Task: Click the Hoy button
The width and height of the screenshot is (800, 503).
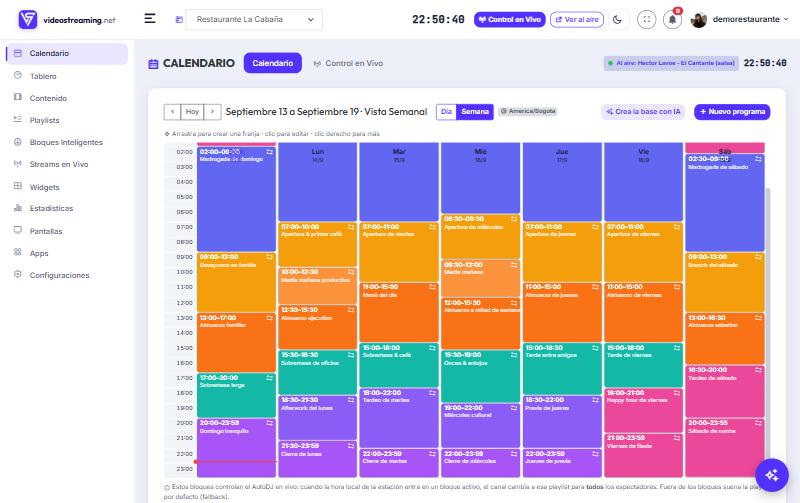Action: (x=192, y=112)
